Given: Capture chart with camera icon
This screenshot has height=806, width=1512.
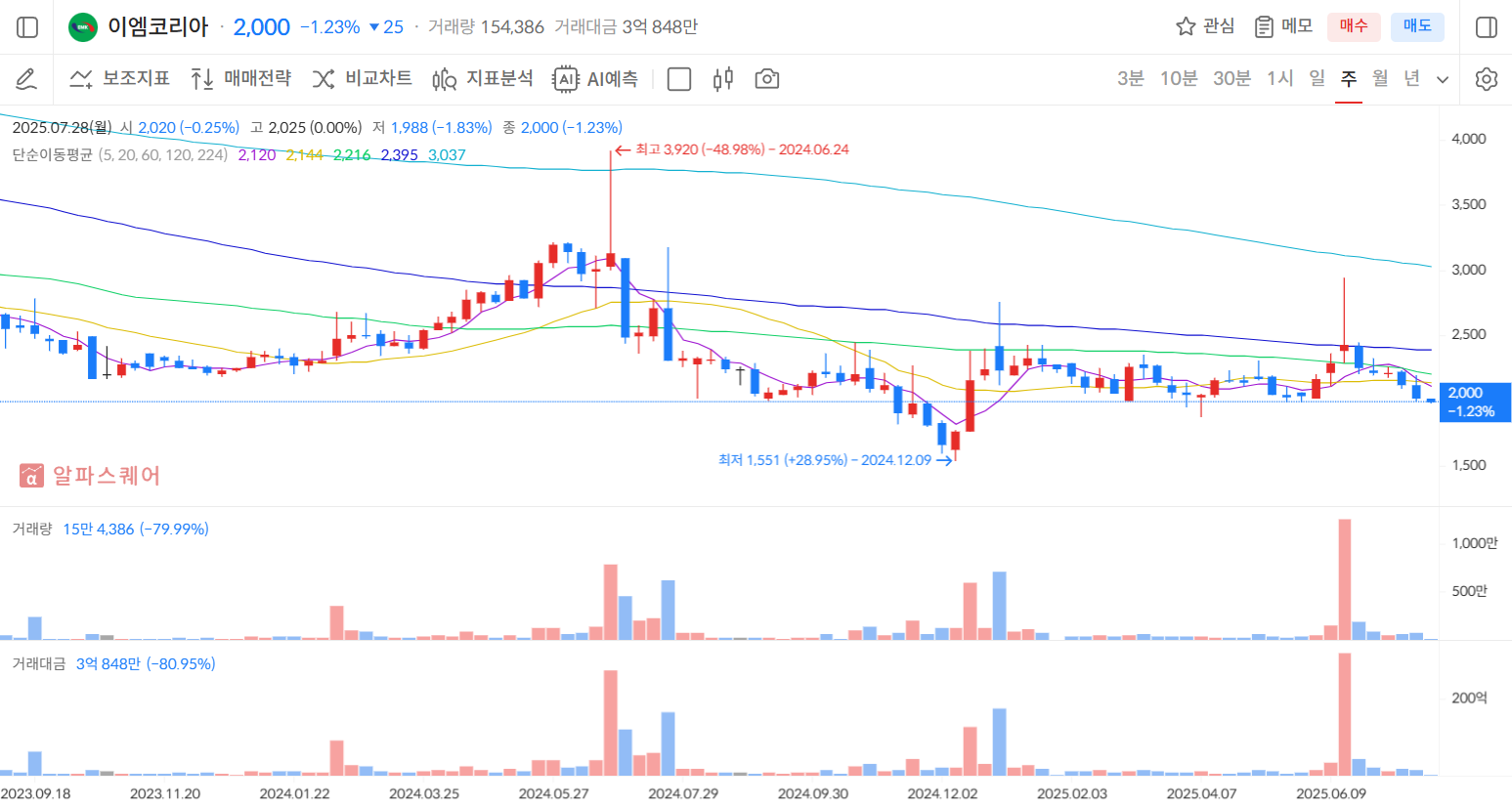Looking at the screenshot, I should [767, 79].
